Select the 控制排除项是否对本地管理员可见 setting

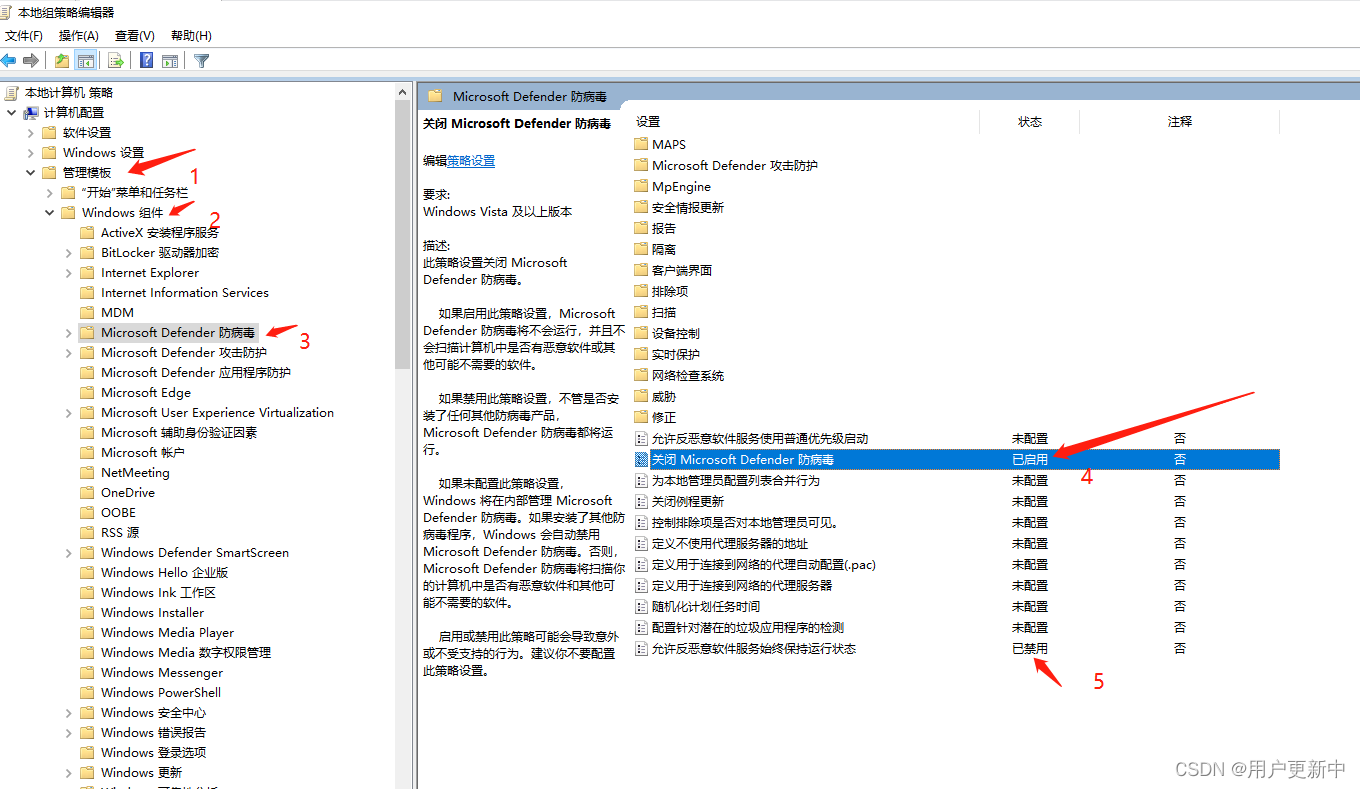tap(744, 522)
